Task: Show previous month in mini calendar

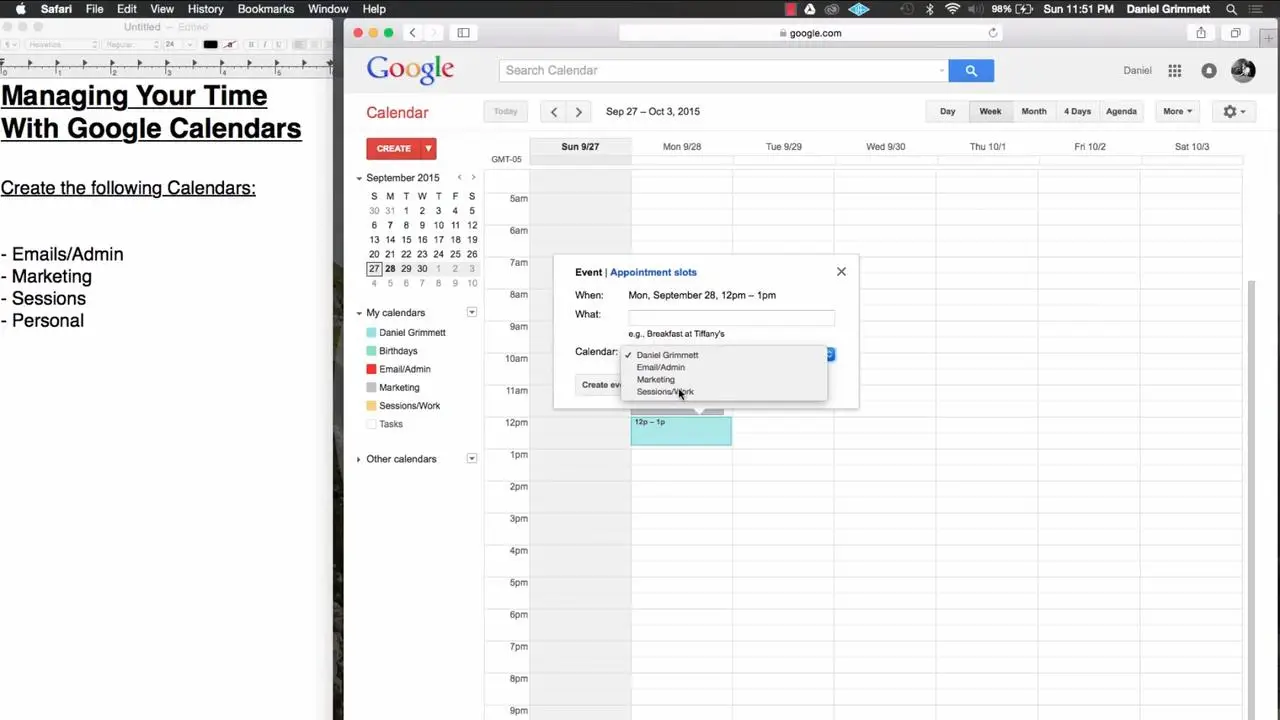Action: coord(459,178)
